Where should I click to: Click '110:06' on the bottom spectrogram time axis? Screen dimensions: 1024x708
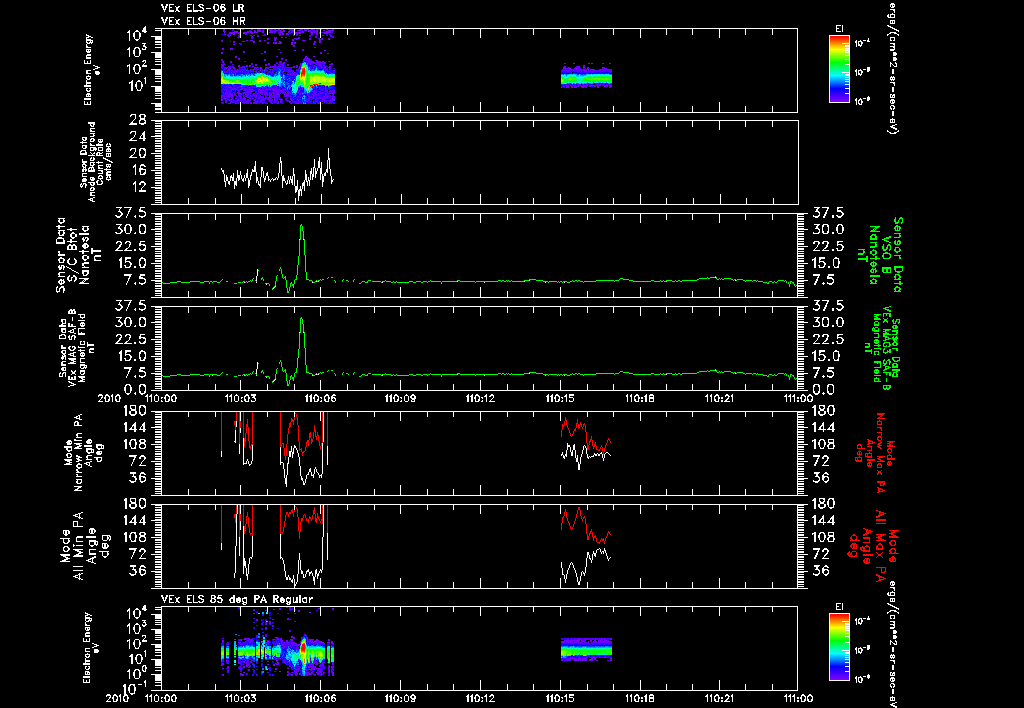pyautogui.click(x=321, y=698)
